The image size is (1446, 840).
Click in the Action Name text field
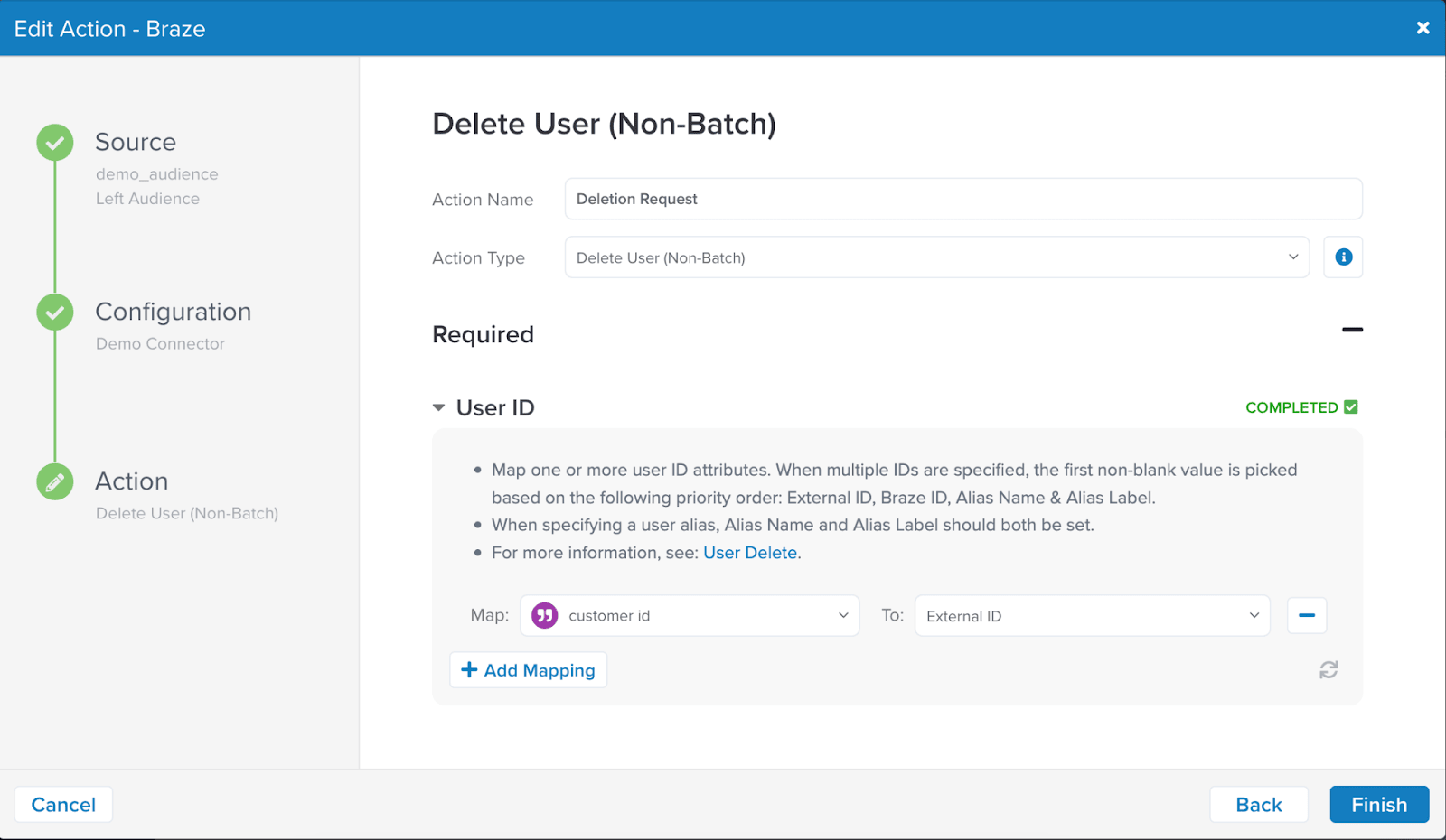coord(962,199)
